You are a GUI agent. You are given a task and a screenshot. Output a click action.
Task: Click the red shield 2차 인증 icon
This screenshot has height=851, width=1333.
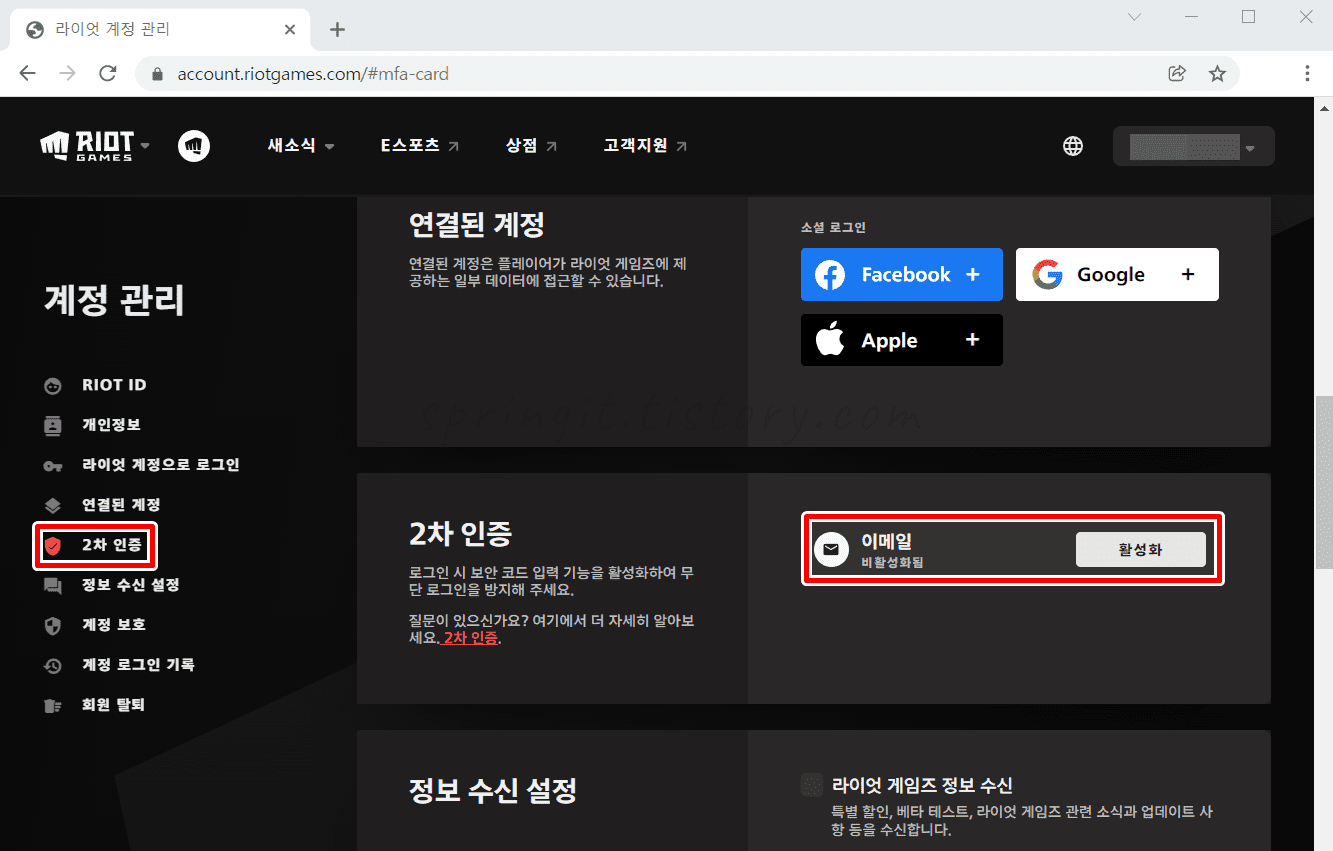53,546
